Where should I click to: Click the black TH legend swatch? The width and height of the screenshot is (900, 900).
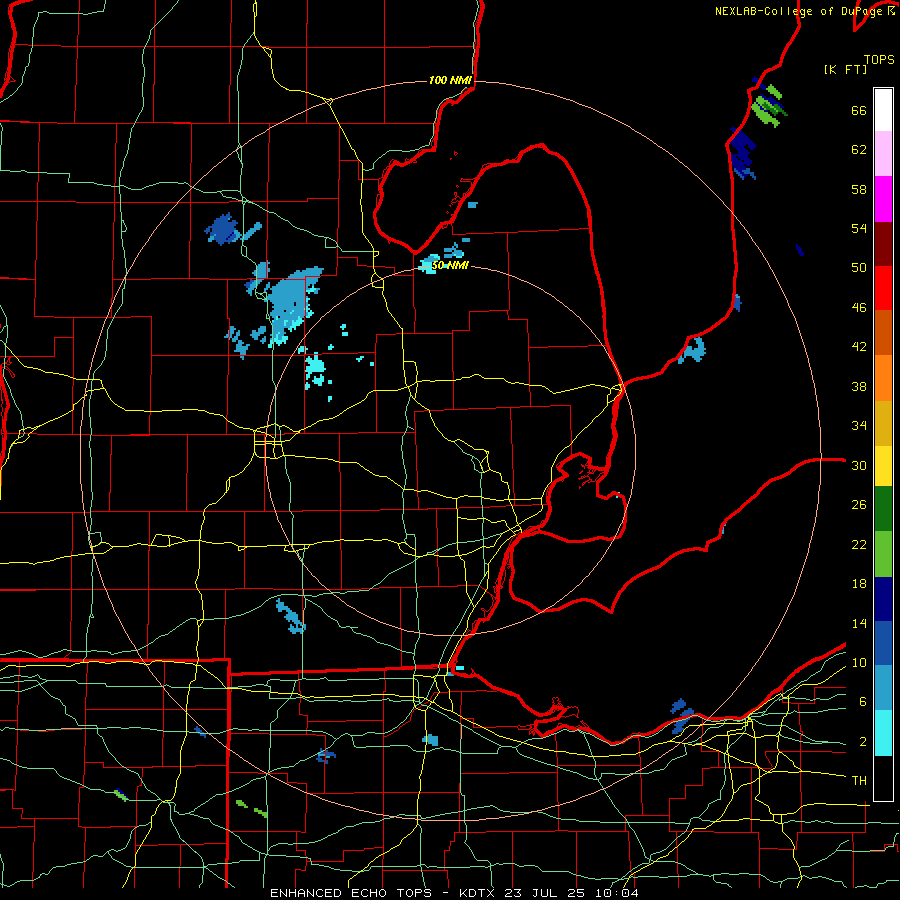pyautogui.click(x=883, y=778)
